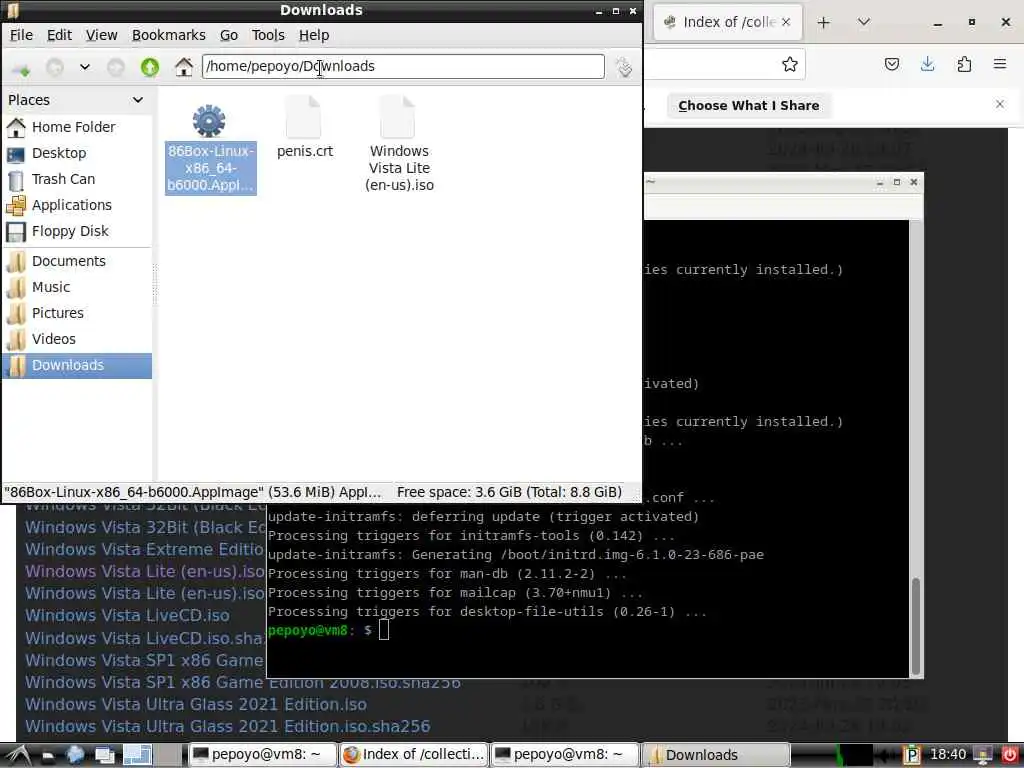The width and height of the screenshot is (1024, 768).
Task: Select Windows Vista Lite (en-us).iso file icon
Action: click(x=398, y=118)
